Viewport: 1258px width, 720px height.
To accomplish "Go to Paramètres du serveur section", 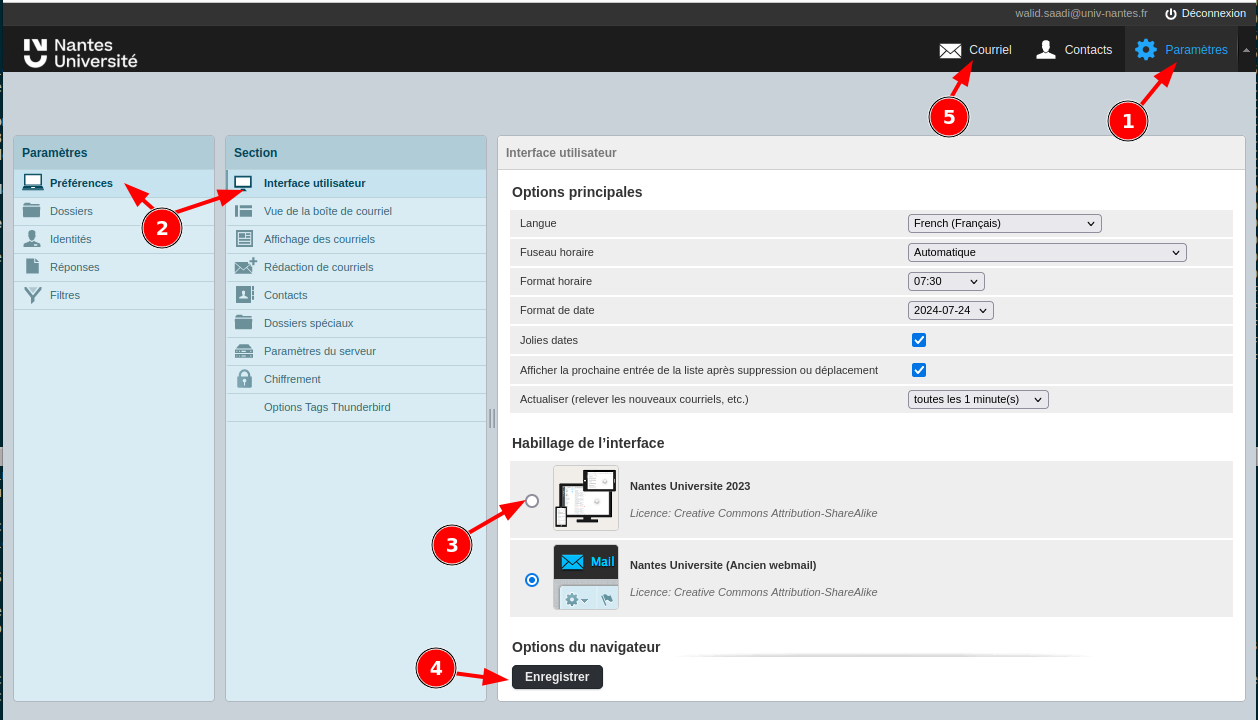I will click(319, 351).
